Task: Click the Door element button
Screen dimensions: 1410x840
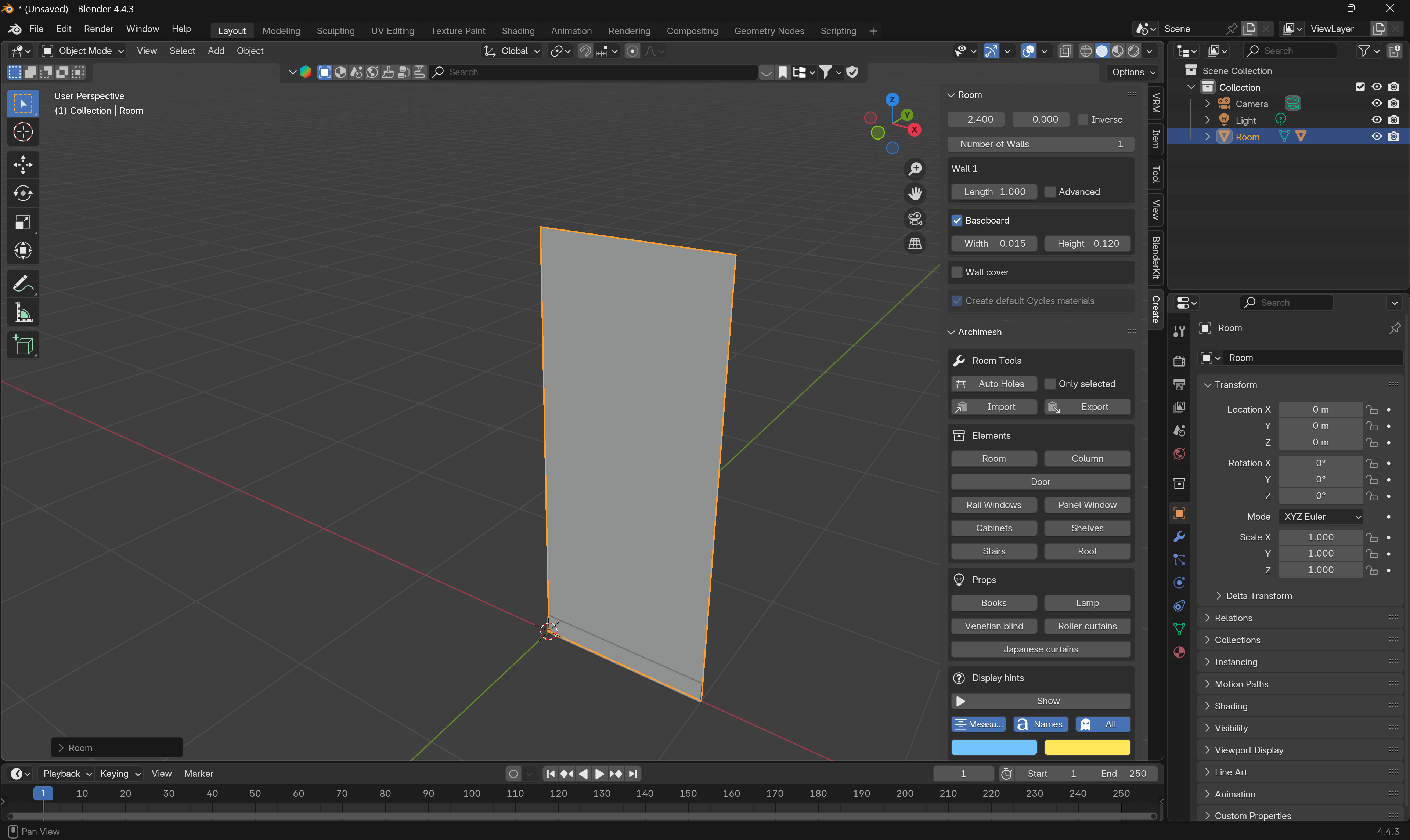Action: 1040,482
